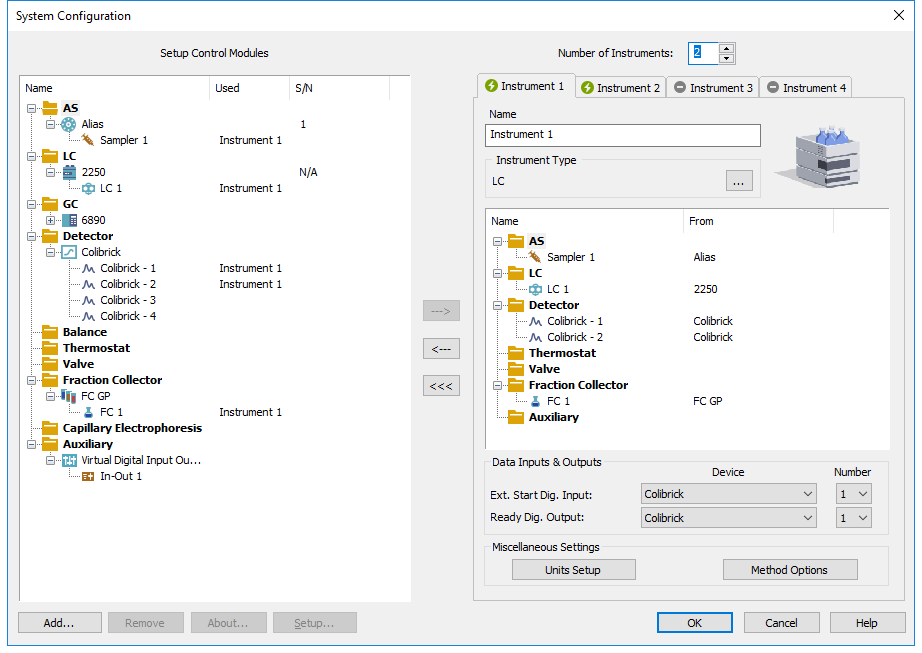
Task: Browse instrument type with the ... button
Action: pos(739,181)
